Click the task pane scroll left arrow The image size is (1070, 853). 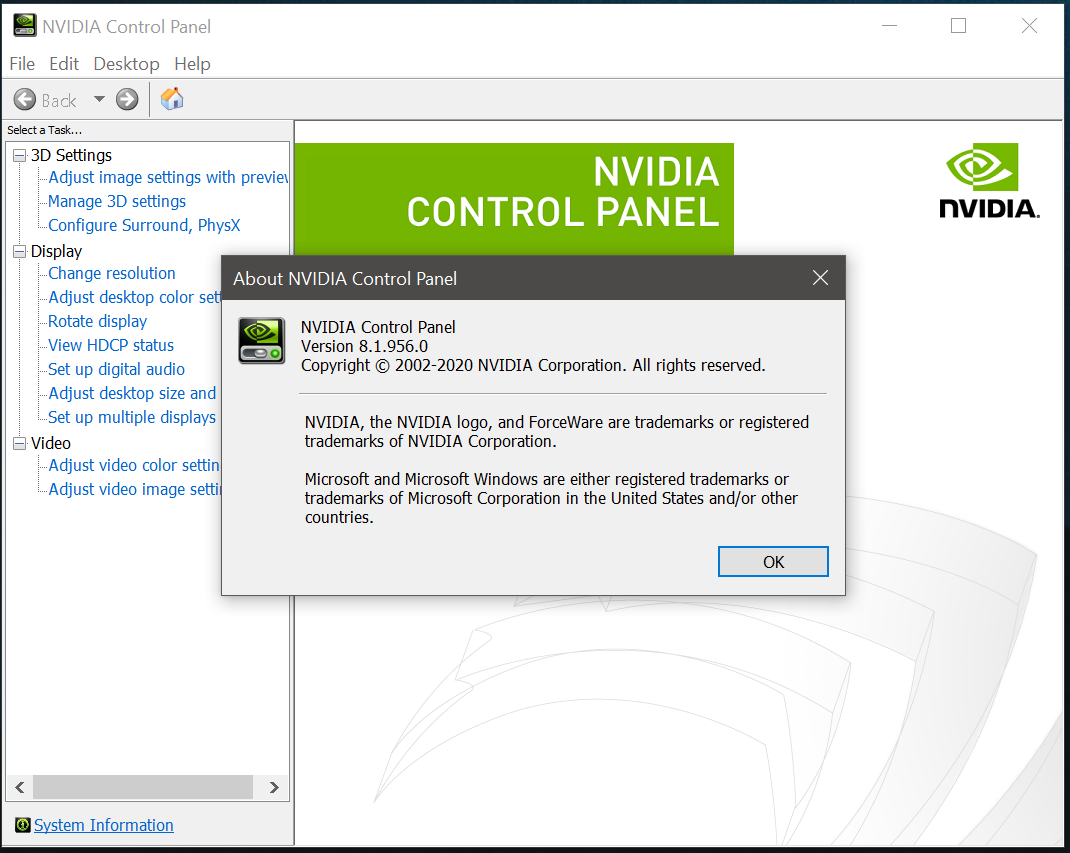tap(20, 787)
